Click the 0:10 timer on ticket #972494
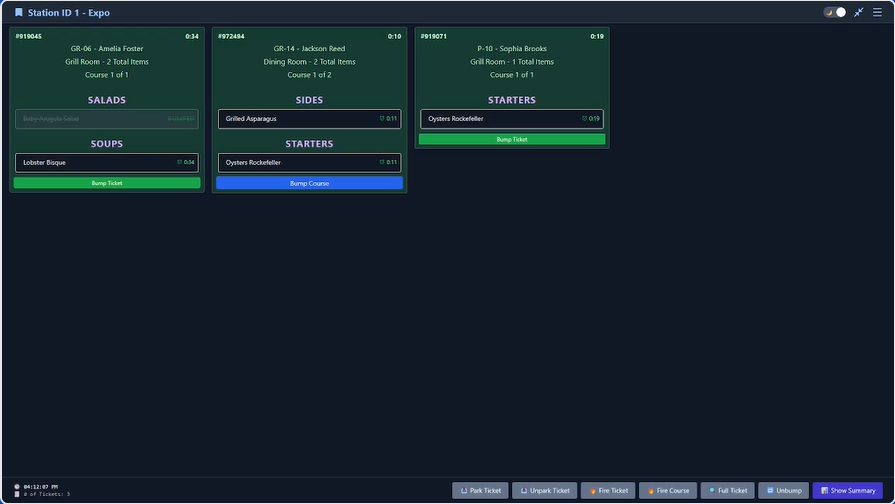 point(394,37)
